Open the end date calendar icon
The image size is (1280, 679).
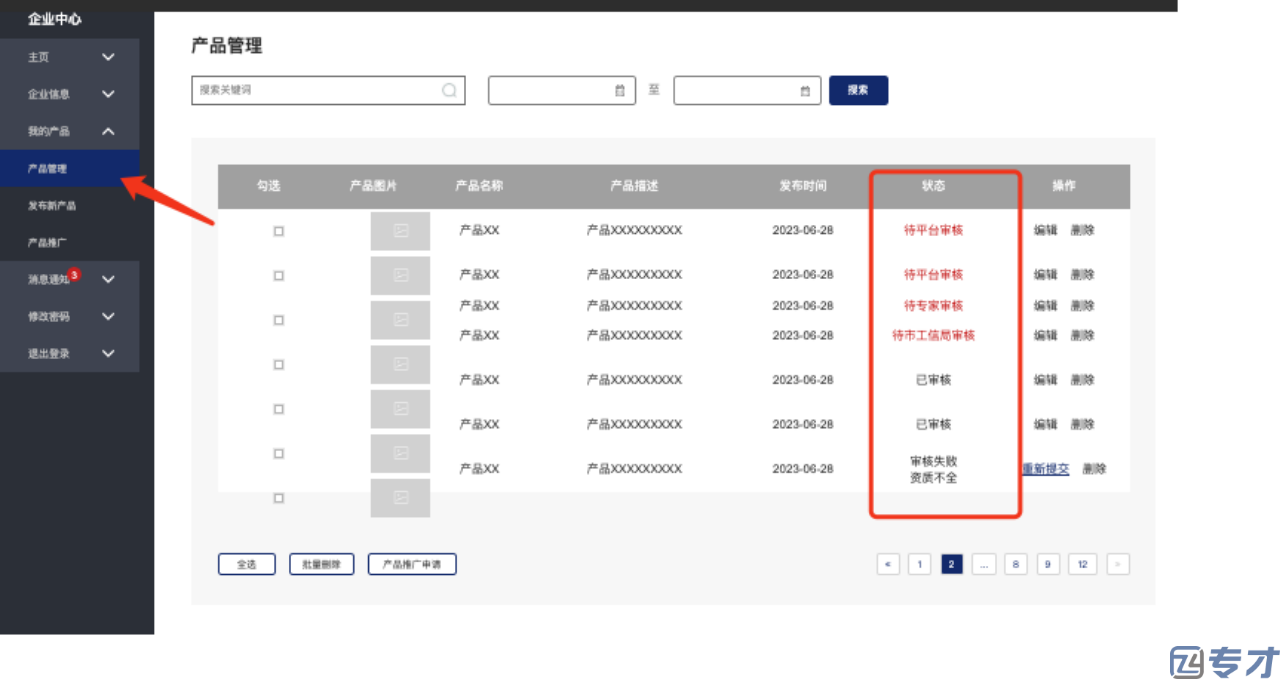805,91
